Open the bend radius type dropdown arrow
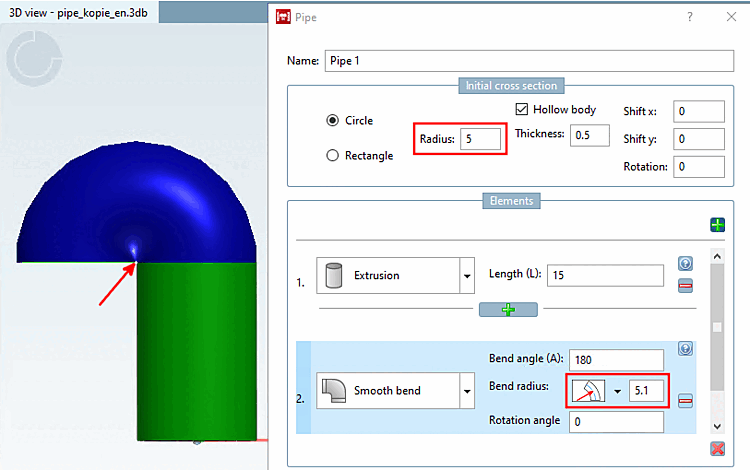Image resolution: width=750 pixels, height=470 pixels. coord(618,391)
